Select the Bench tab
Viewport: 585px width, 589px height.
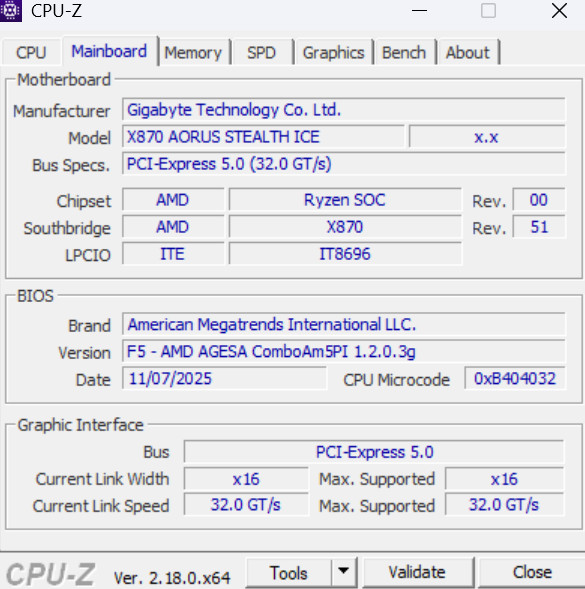(x=404, y=52)
